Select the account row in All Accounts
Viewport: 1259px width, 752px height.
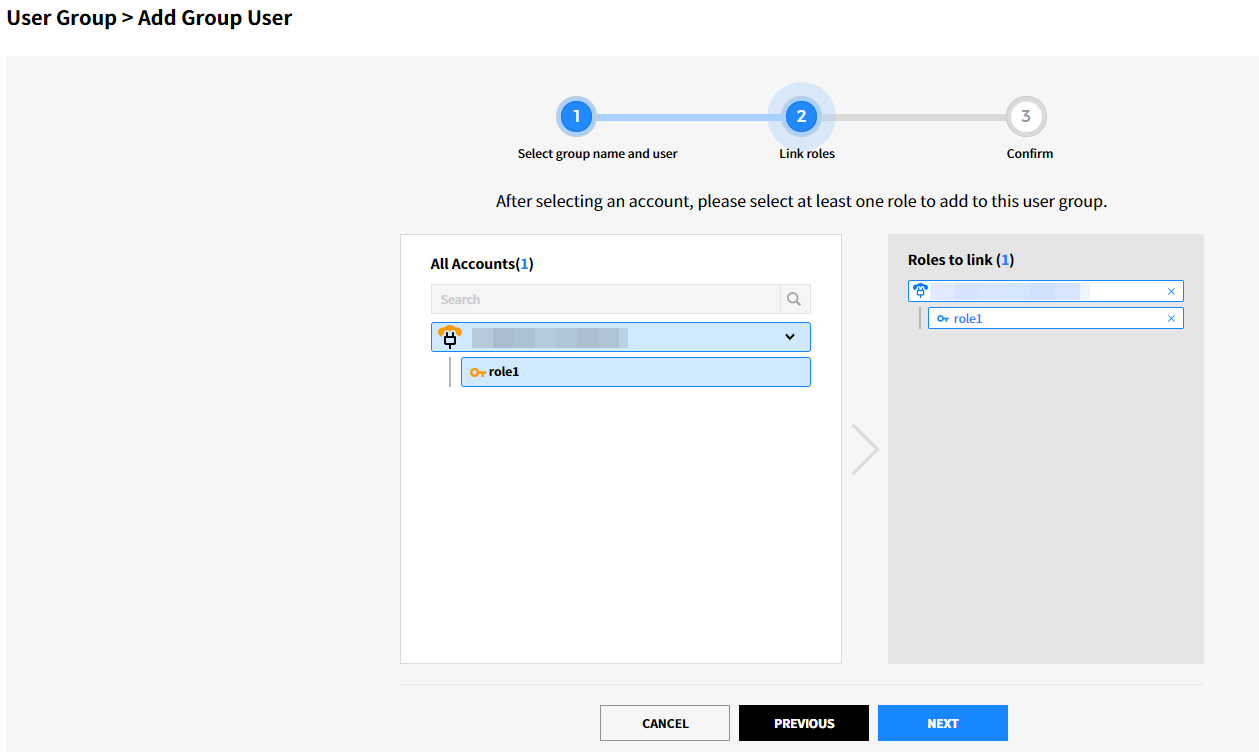[x=620, y=337]
